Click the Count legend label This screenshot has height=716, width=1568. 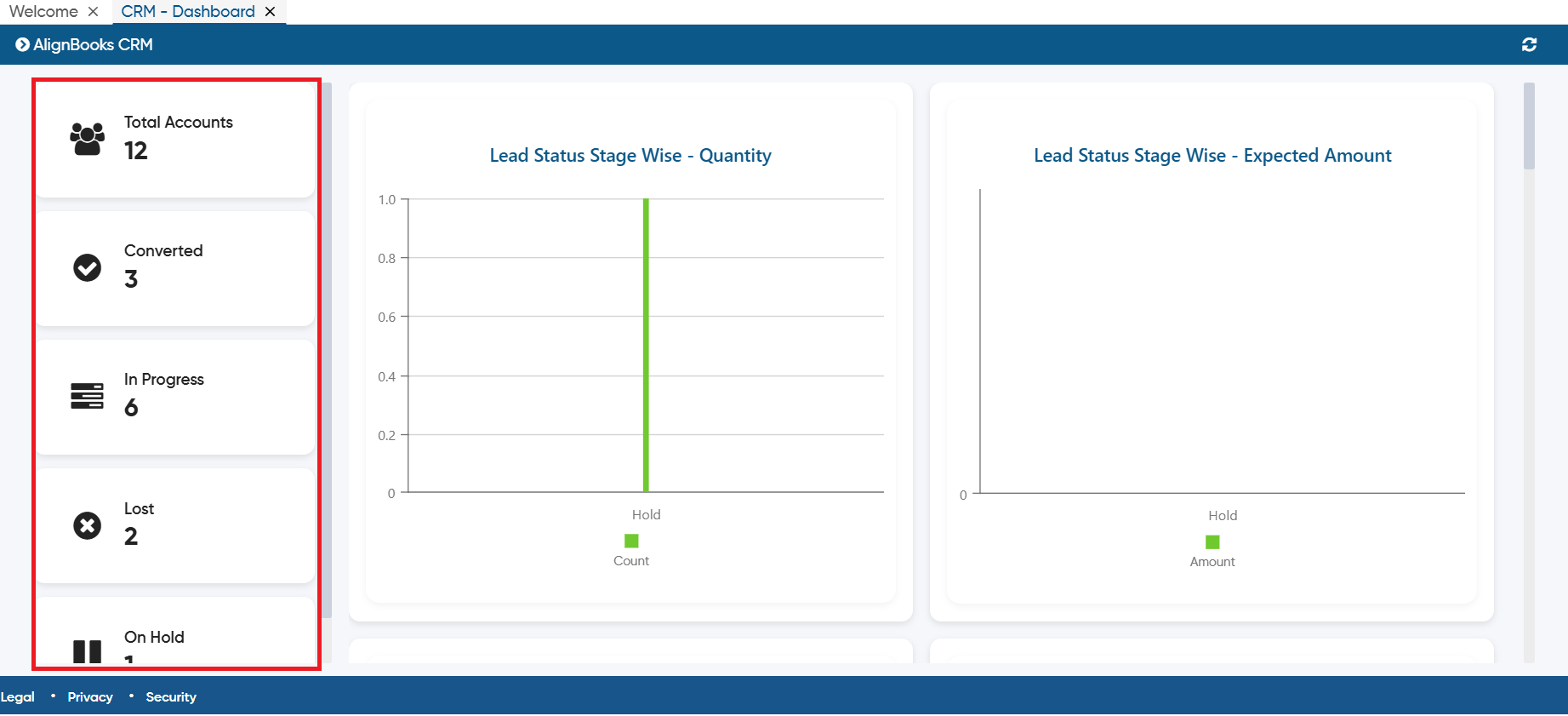[631, 560]
